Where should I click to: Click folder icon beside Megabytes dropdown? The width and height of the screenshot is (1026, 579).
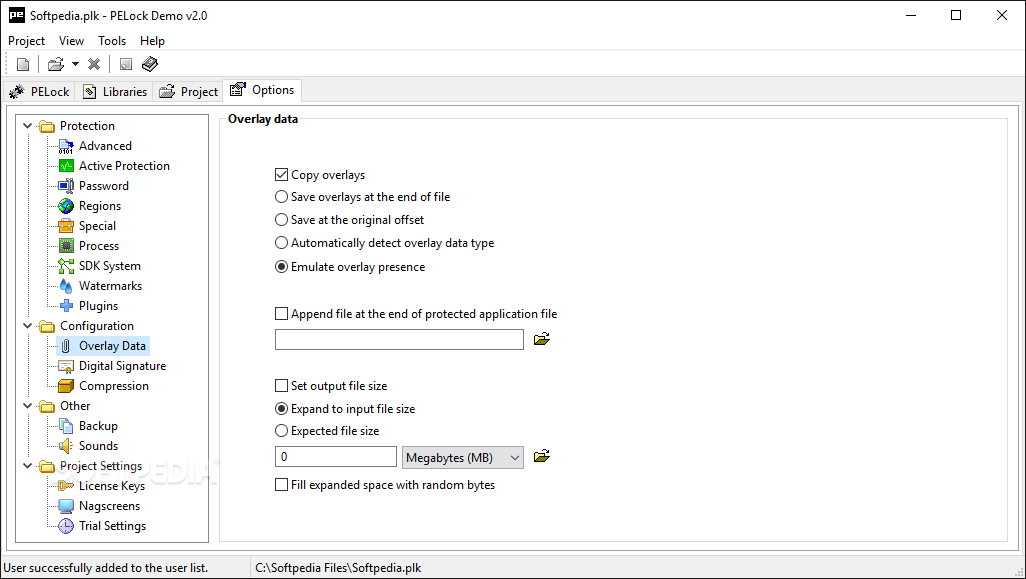[542, 456]
